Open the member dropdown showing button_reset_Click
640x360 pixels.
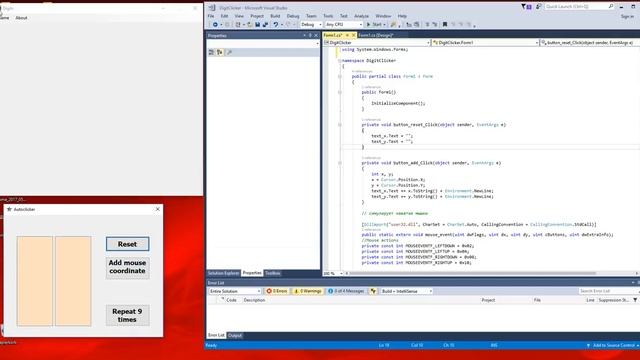click(x=589, y=42)
